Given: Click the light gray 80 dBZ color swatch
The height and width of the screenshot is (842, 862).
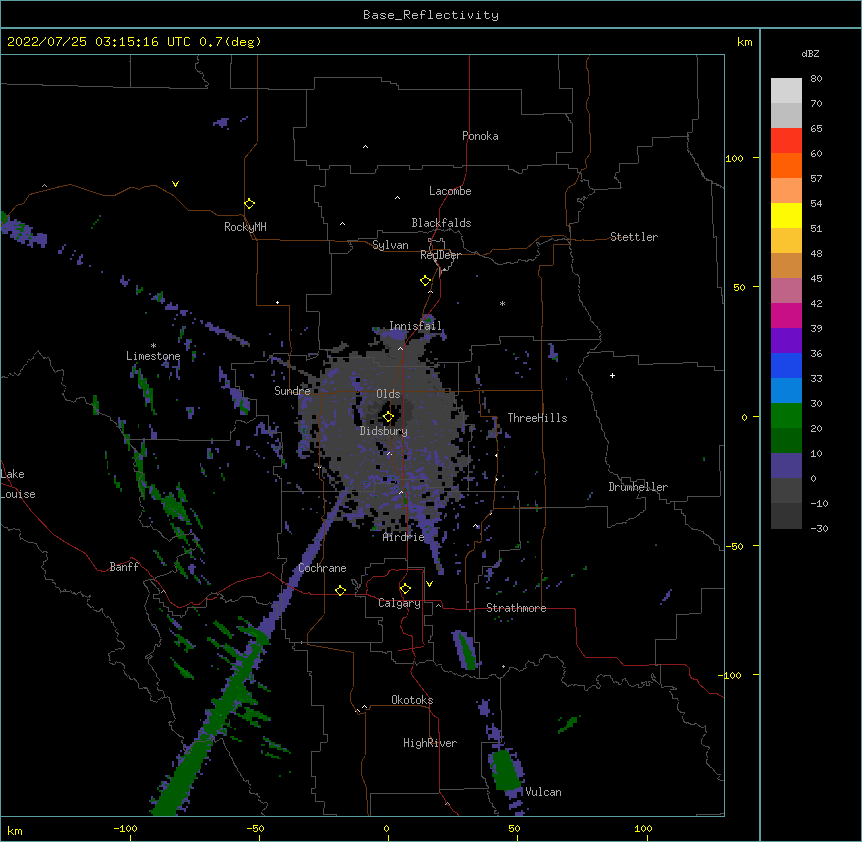Looking at the screenshot, I should [786, 91].
